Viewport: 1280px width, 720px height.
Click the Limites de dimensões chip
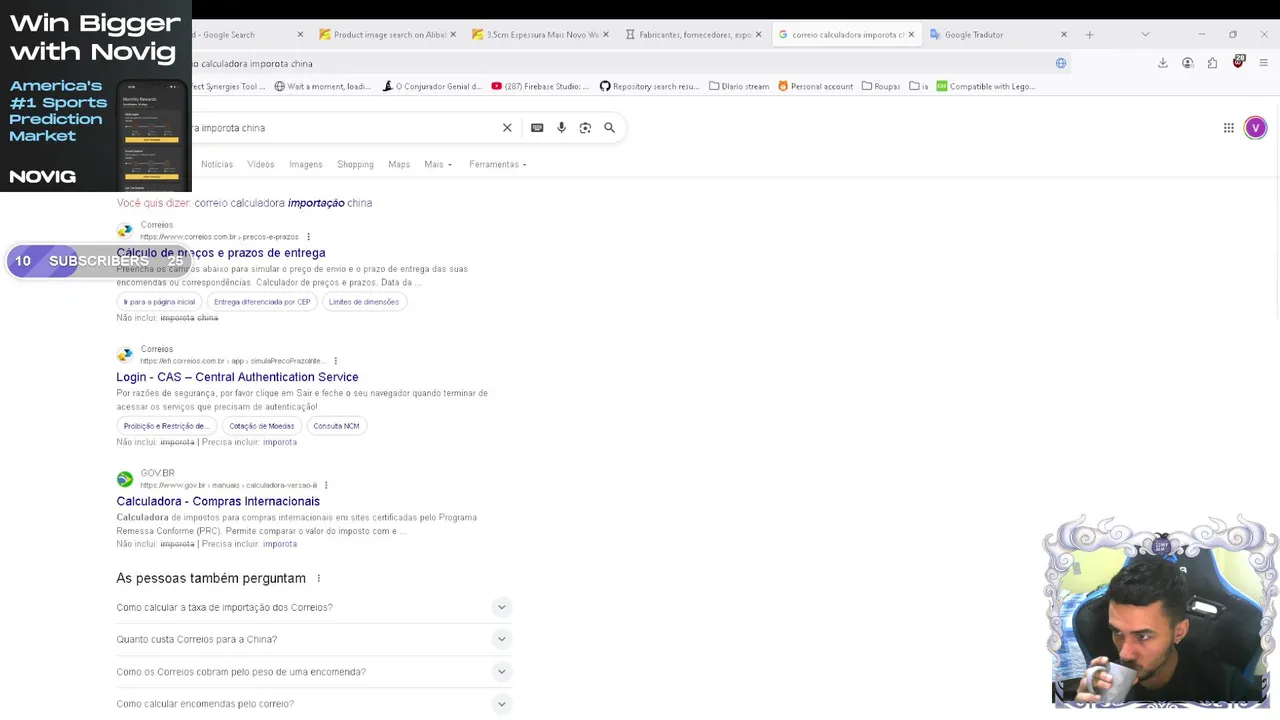(364, 302)
